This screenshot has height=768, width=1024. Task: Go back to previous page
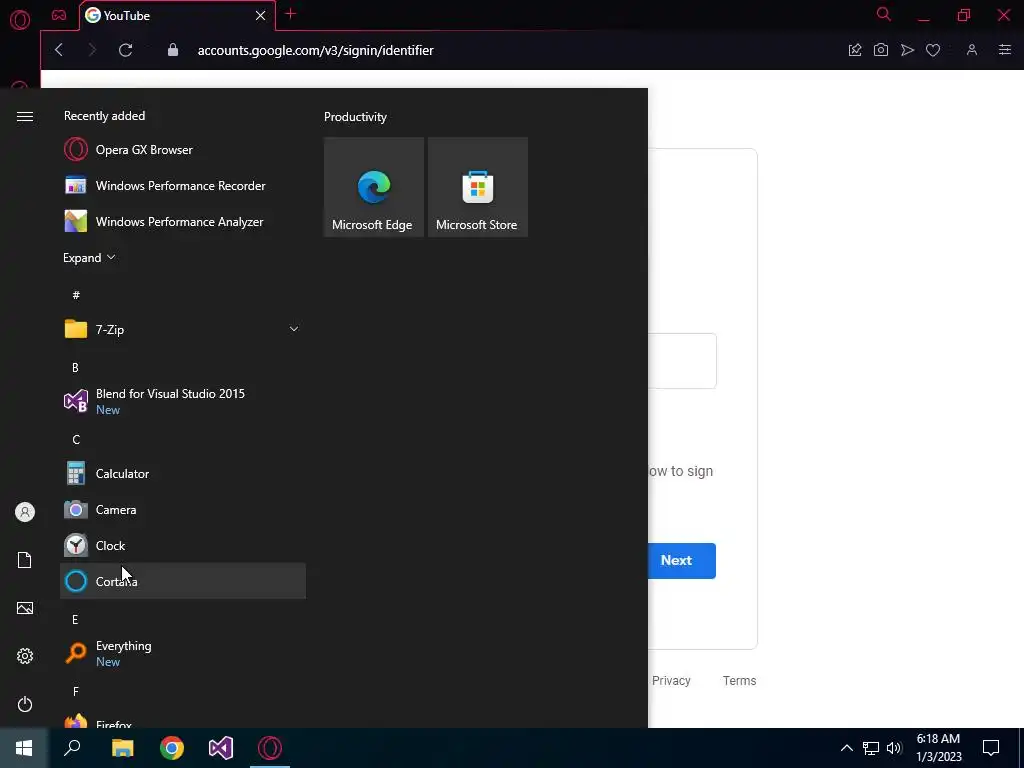(x=59, y=50)
